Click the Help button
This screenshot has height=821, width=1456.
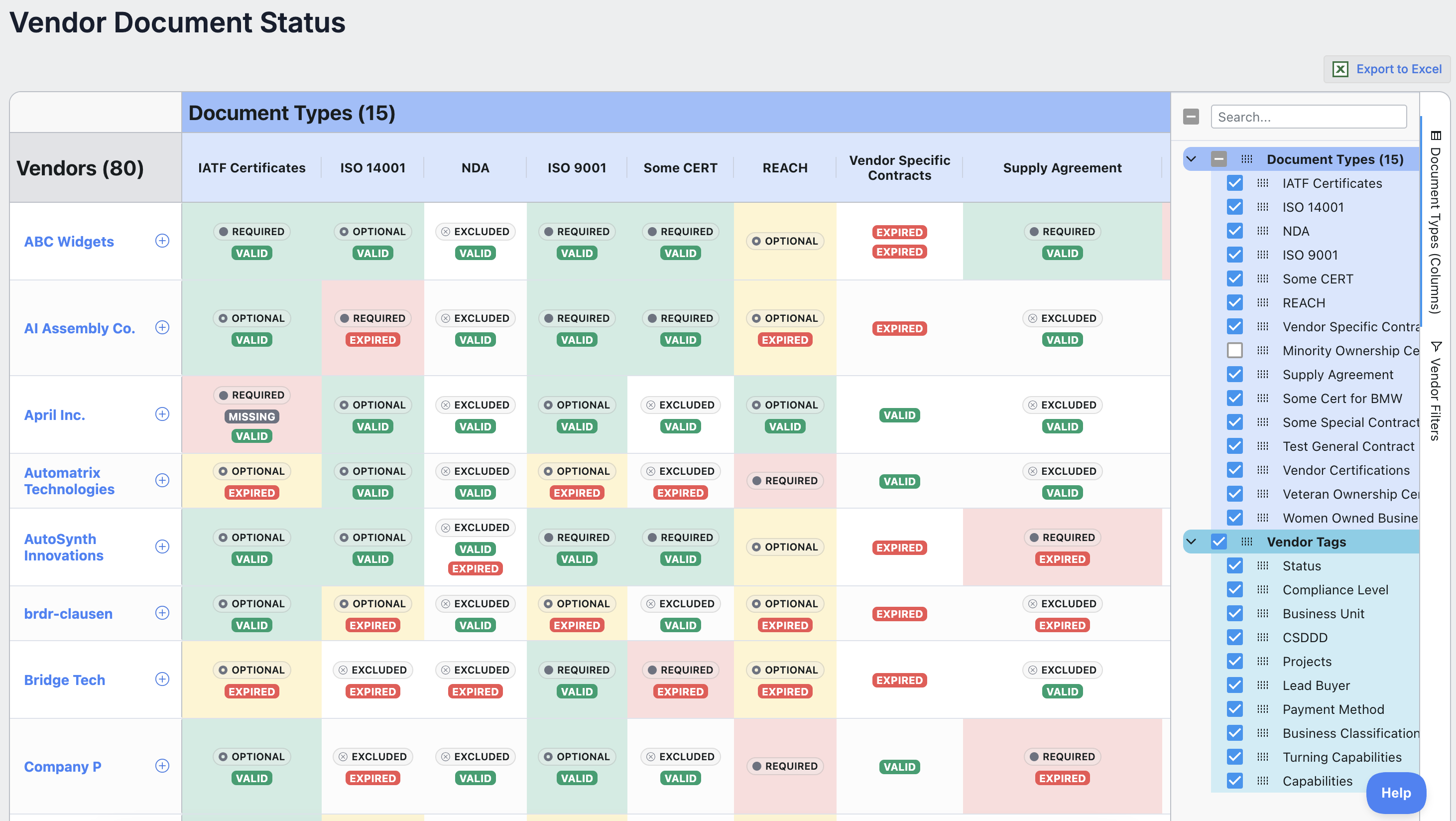coord(1396,793)
